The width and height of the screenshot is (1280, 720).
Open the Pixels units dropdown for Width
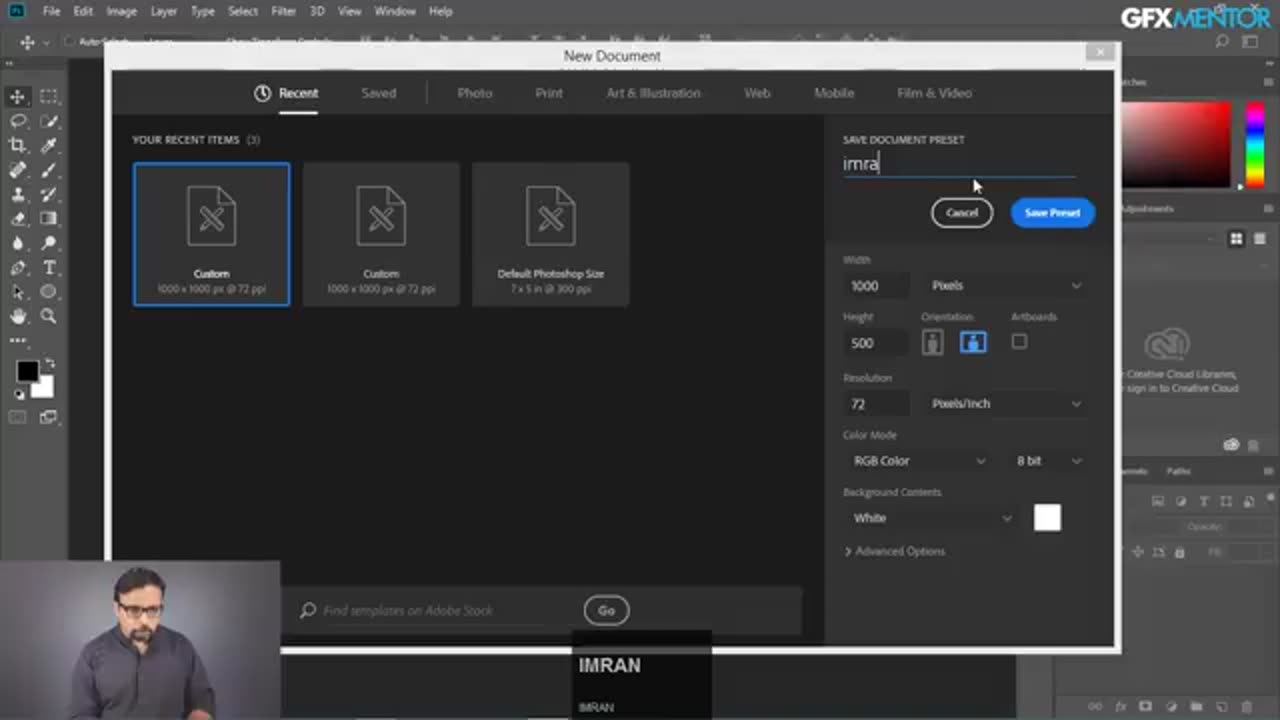click(x=1006, y=285)
